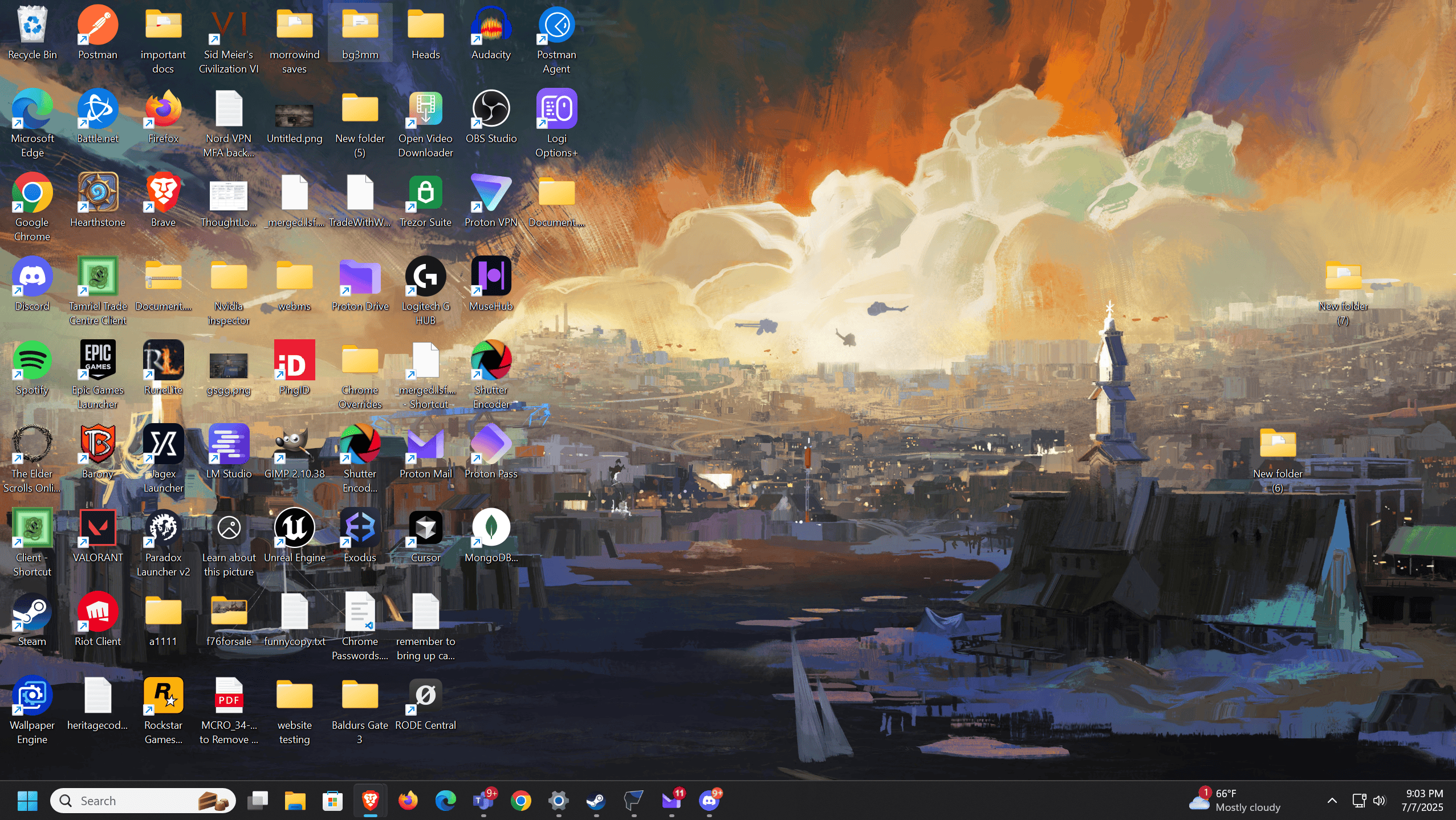Click the Firefox desktop icon
The width and height of the screenshot is (1456, 820).
(x=163, y=117)
